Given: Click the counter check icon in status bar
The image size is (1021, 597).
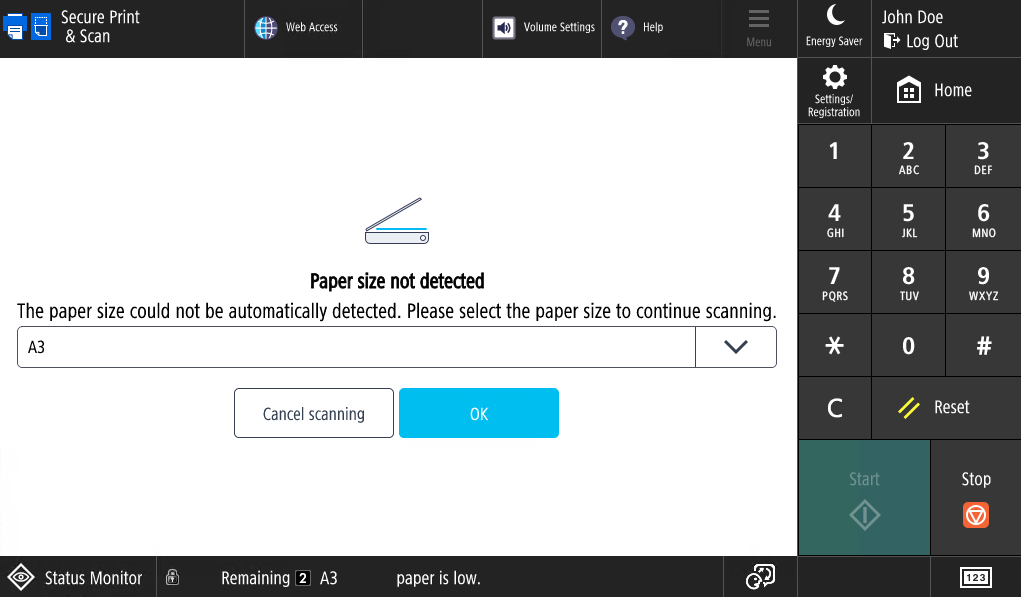Looking at the screenshot, I should (760, 577).
